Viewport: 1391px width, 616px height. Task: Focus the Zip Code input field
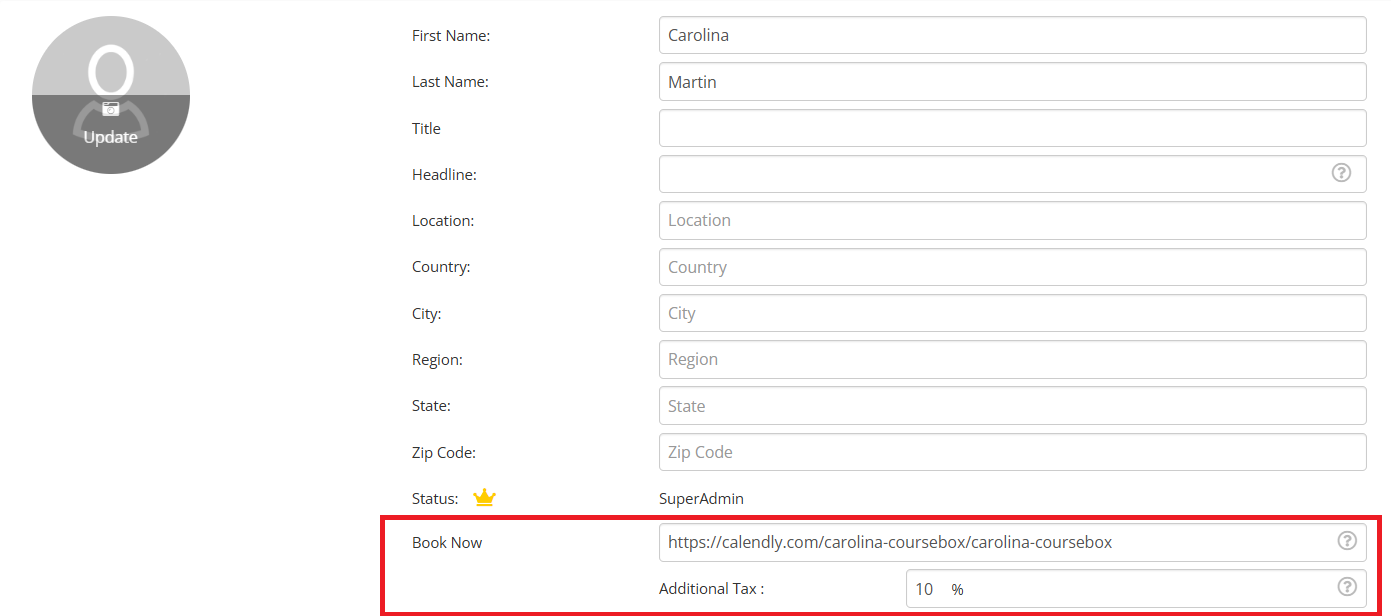(x=1012, y=452)
